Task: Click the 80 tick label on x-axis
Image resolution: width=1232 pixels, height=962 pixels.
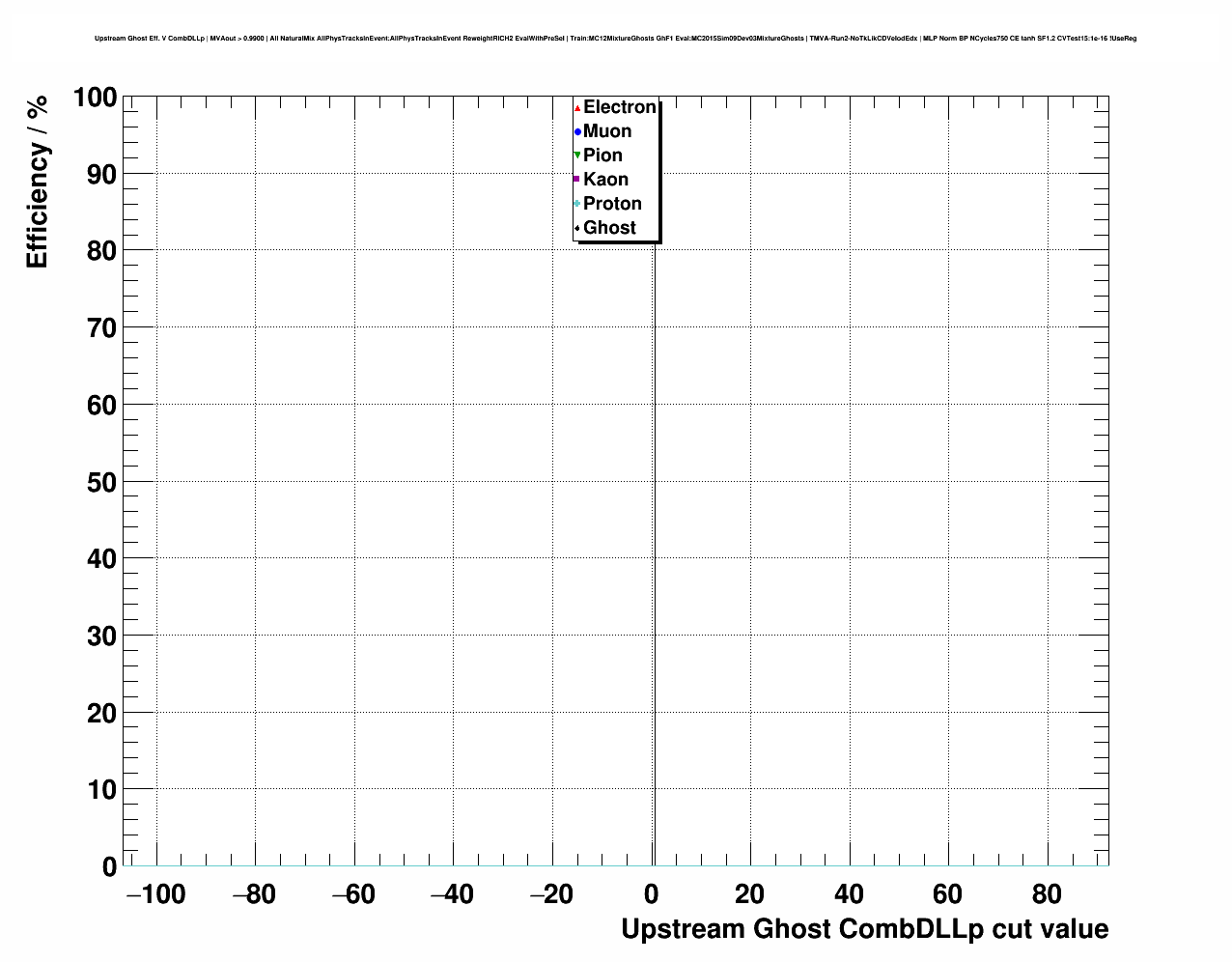Action: click(x=1047, y=894)
